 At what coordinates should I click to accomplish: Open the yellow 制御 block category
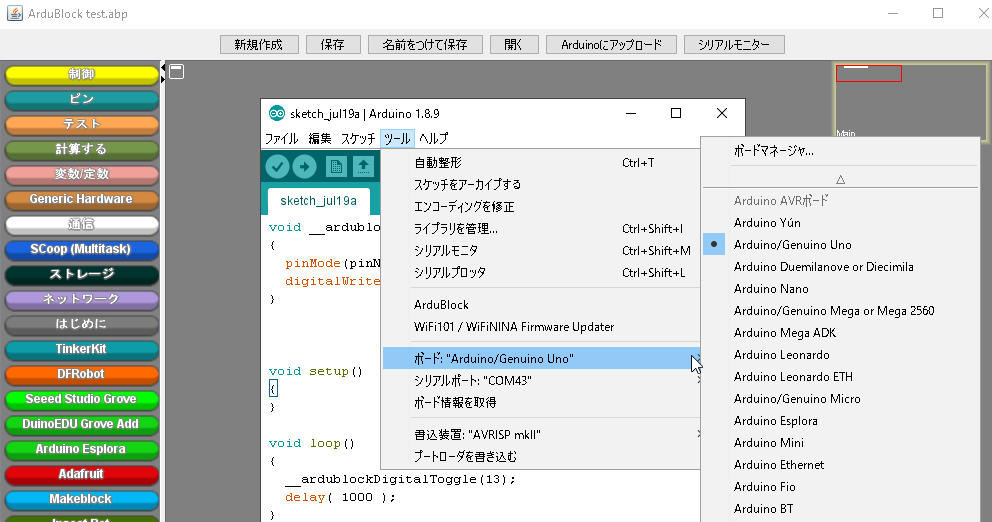click(x=81, y=74)
